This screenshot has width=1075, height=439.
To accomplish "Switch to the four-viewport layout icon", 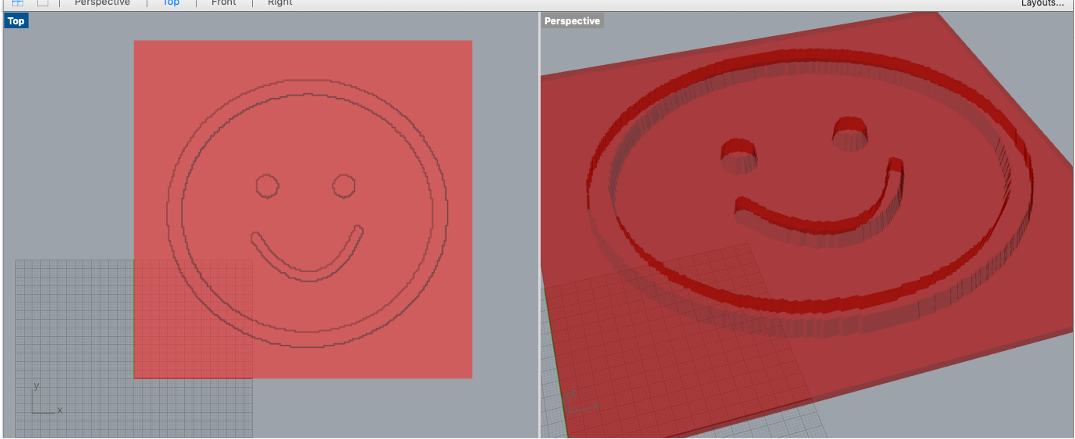I will pos(18,3).
